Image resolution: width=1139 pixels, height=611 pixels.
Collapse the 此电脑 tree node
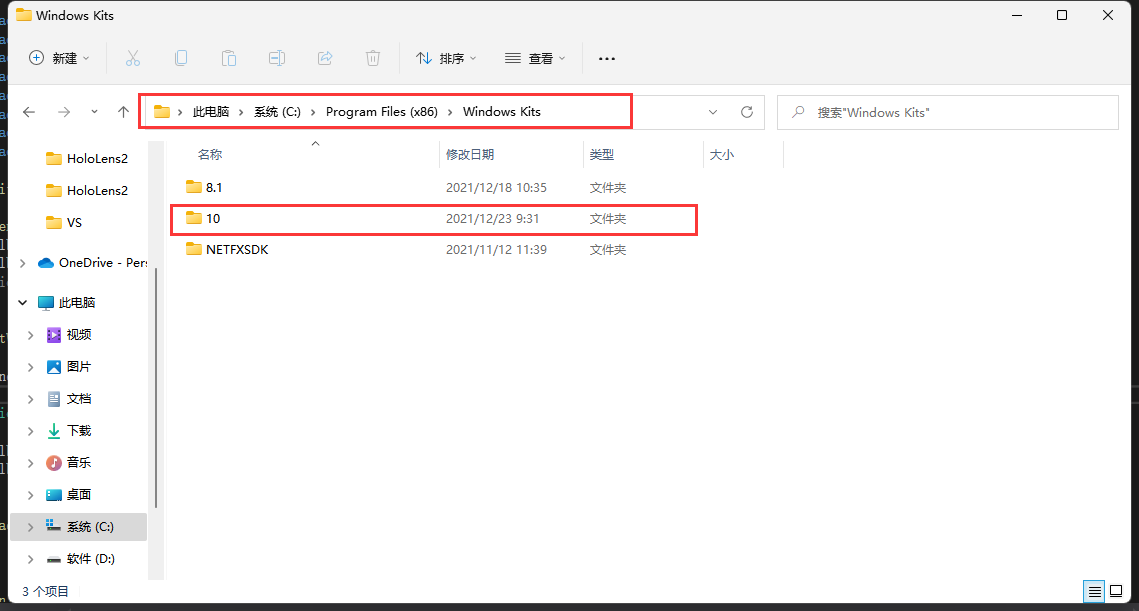click(x=23, y=302)
